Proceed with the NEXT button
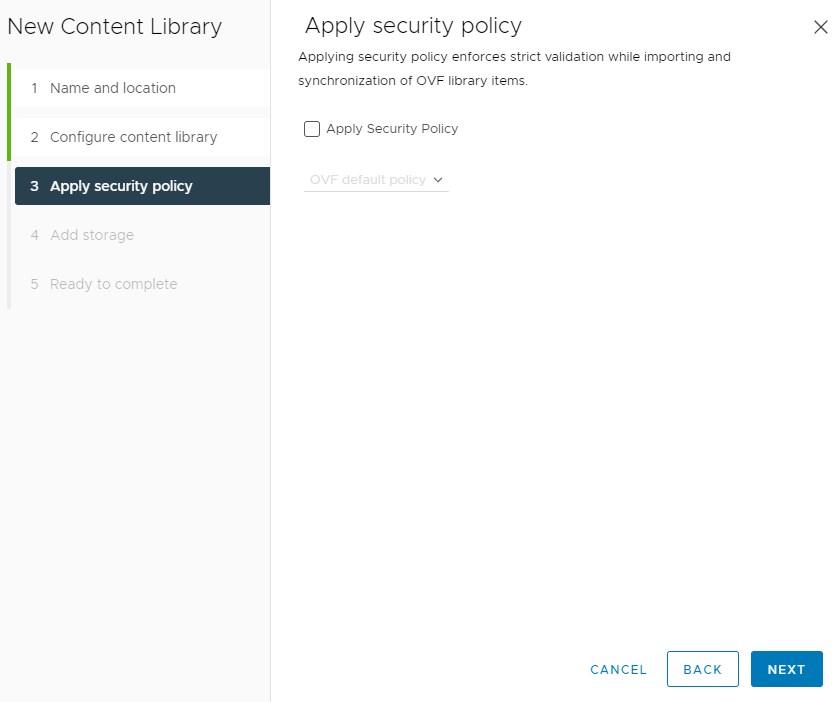 (x=787, y=669)
